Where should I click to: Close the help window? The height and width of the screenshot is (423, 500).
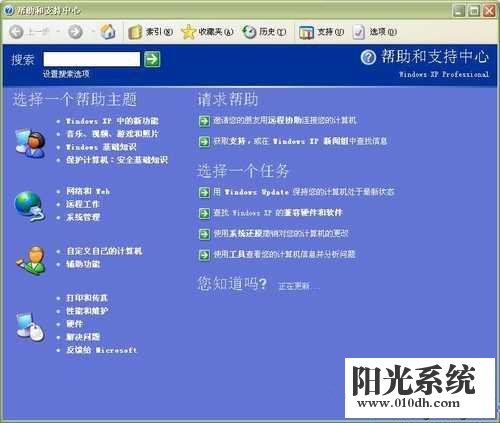coord(489,11)
